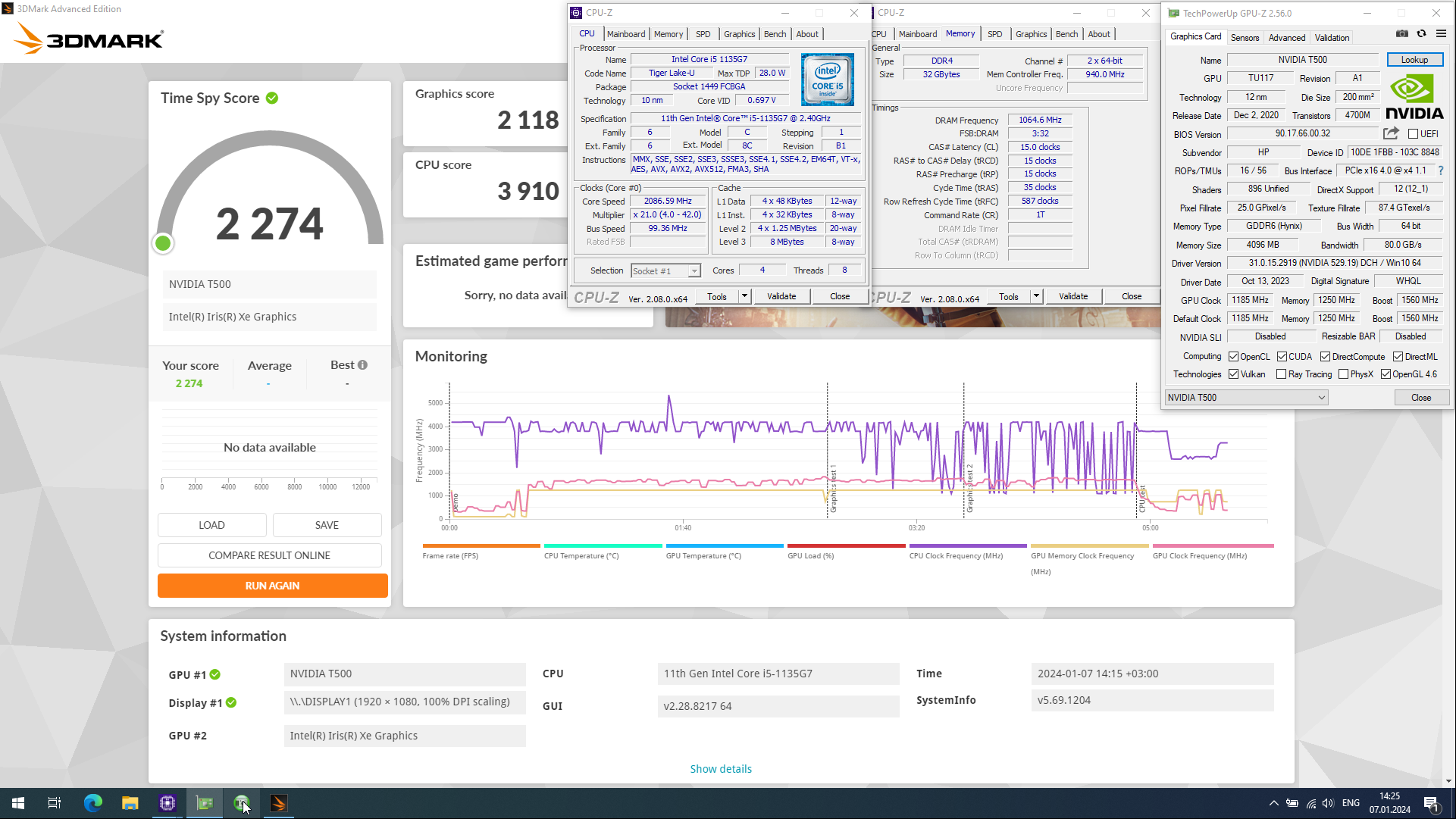
Task: Click Validate in the CPU-Z CPU window
Action: [781, 296]
